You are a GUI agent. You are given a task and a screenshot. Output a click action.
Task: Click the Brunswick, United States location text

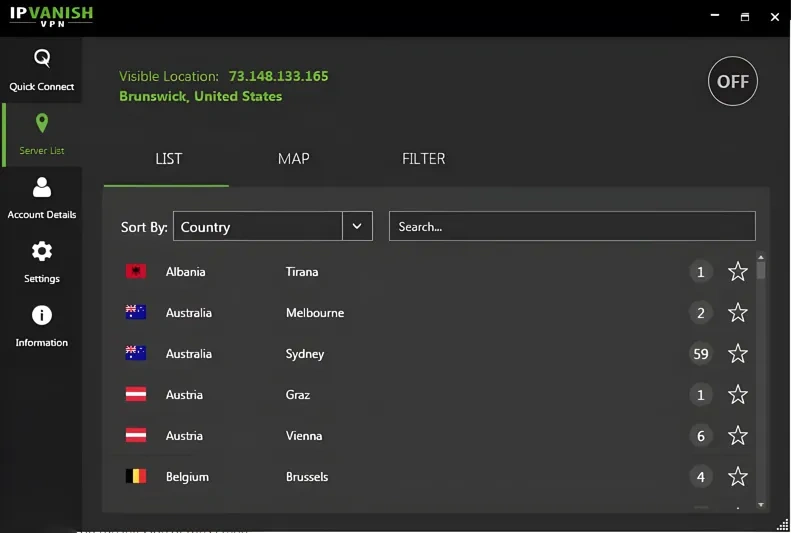coord(200,96)
